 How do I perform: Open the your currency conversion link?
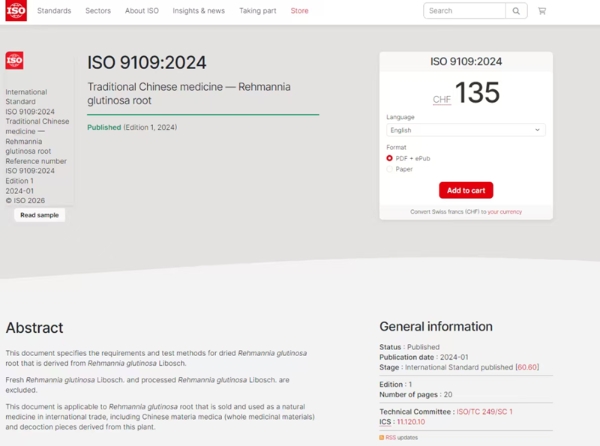pos(505,212)
